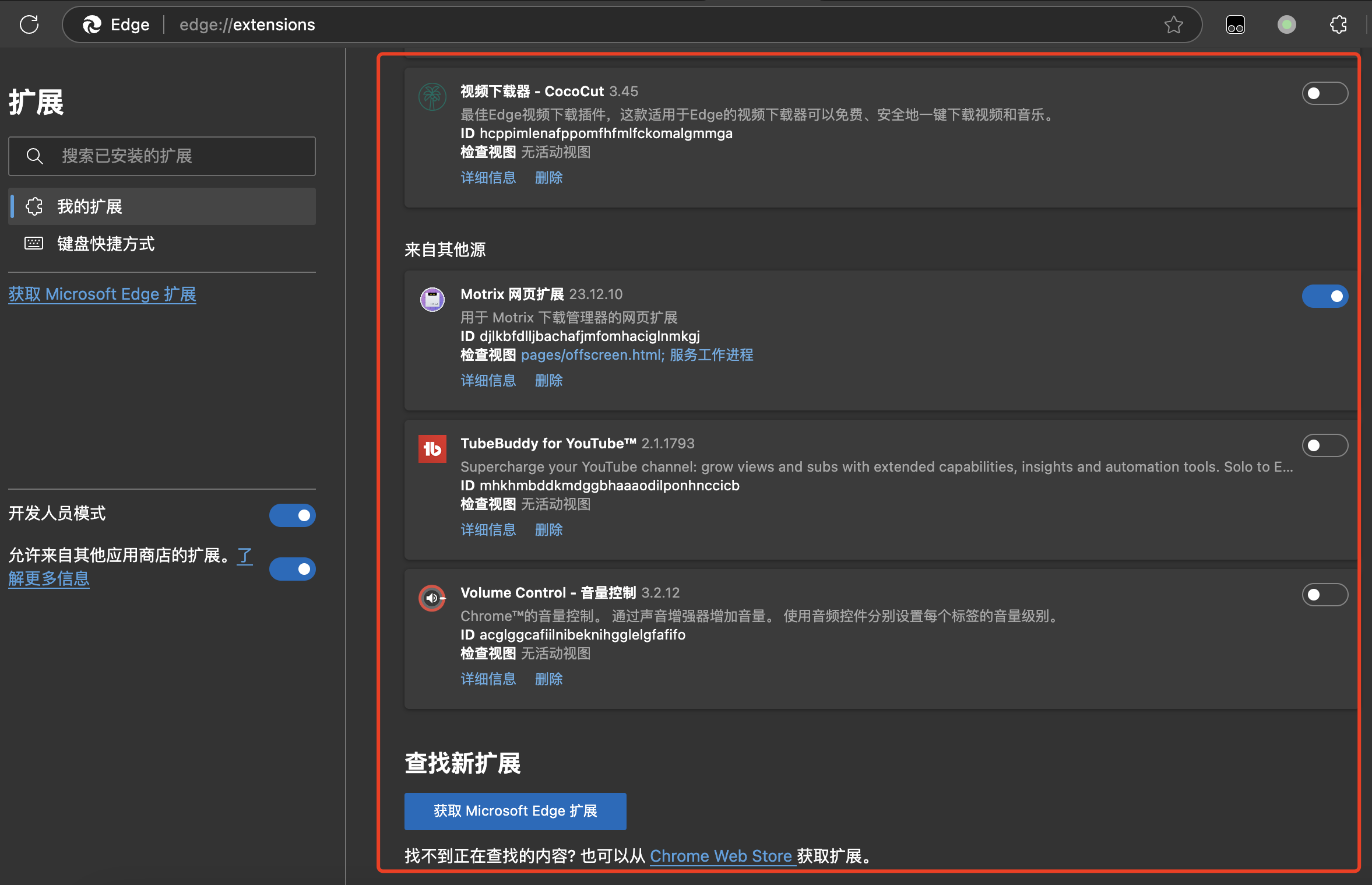The height and width of the screenshot is (885, 1372).
Task: Click 删除 for Volume Control extension
Action: (548, 679)
